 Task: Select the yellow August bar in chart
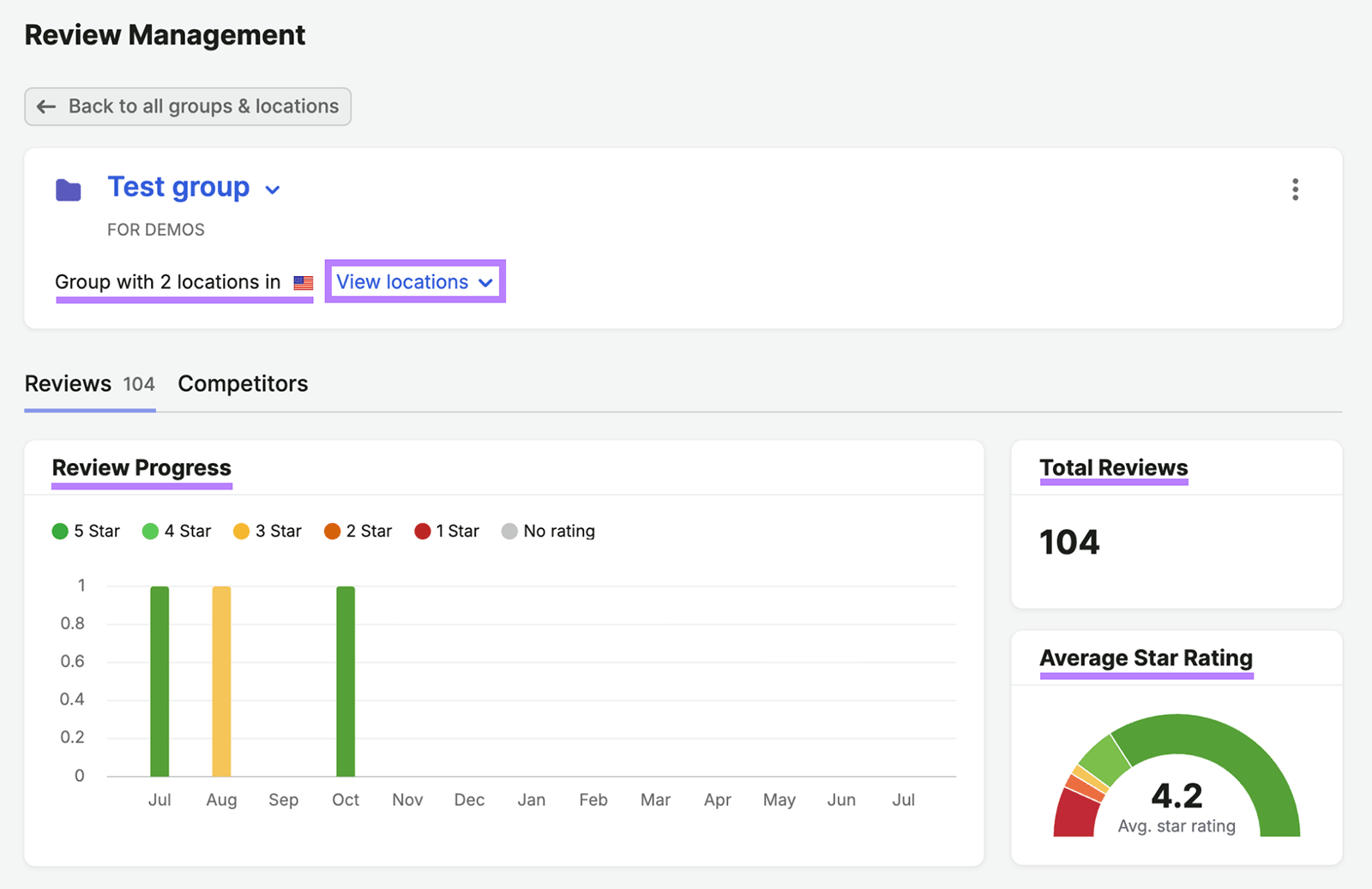coord(221,682)
